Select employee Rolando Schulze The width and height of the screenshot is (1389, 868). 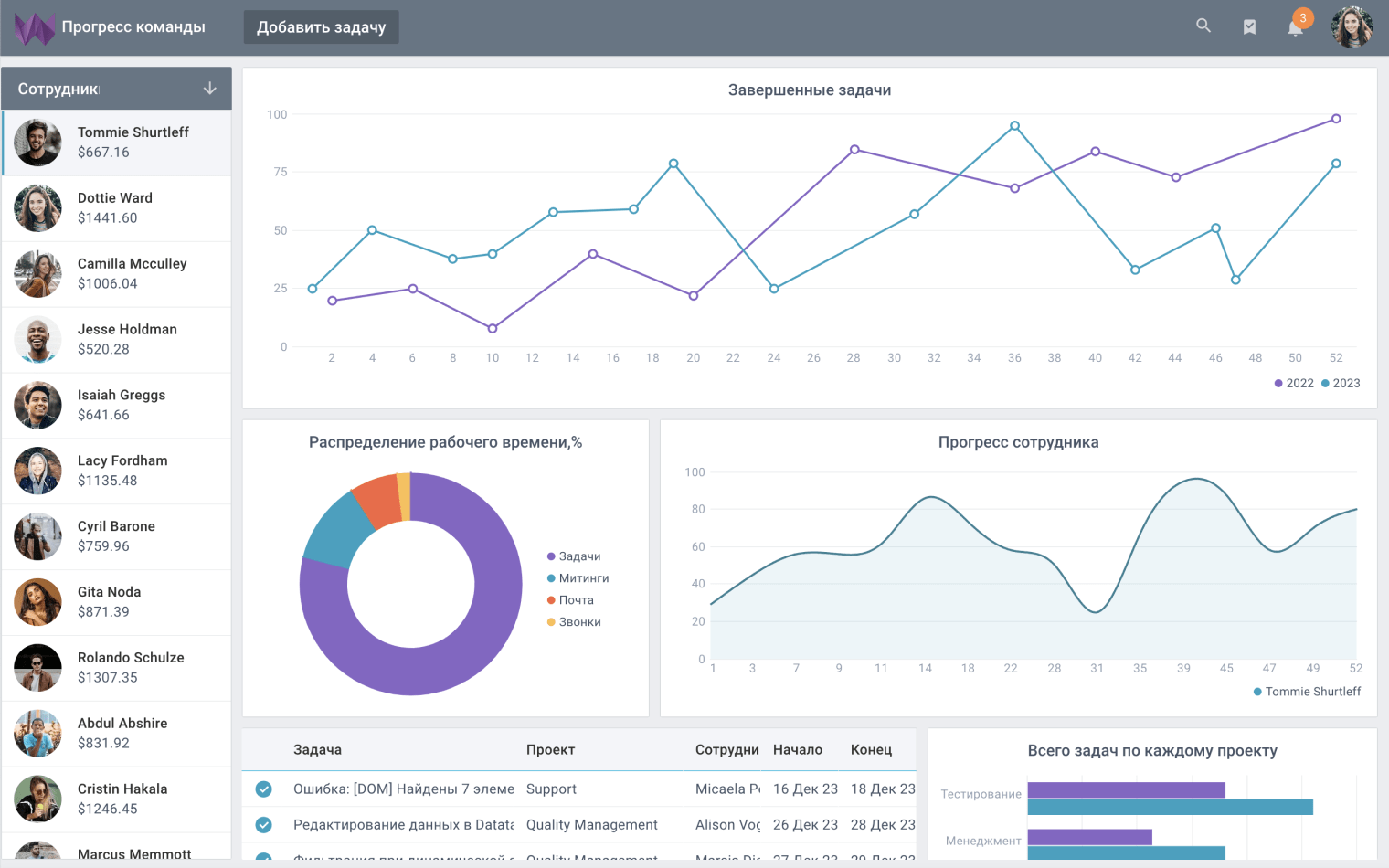click(116, 669)
